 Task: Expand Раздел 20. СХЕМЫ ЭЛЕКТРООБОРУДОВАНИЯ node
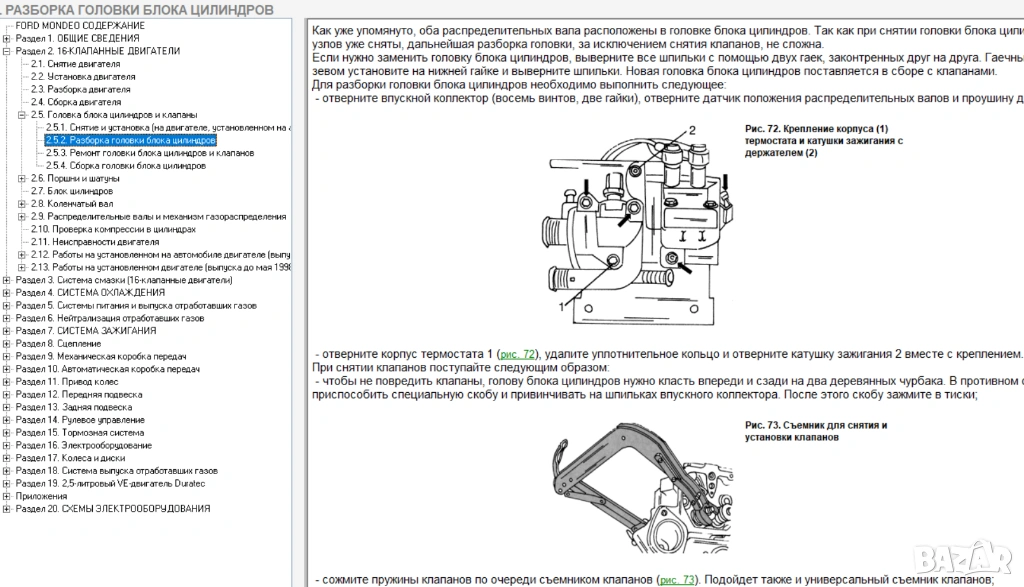tap(7, 508)
